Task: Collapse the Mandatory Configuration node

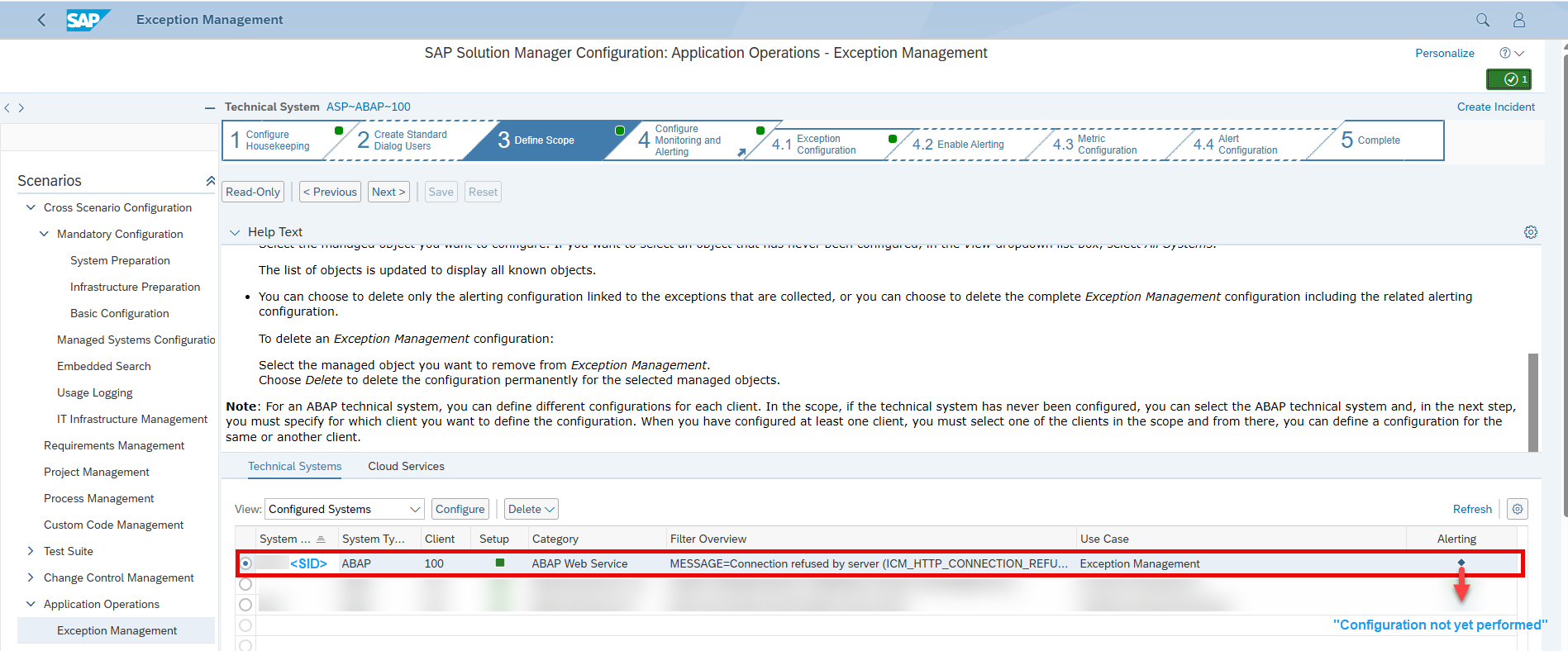Action: point(44,234)
